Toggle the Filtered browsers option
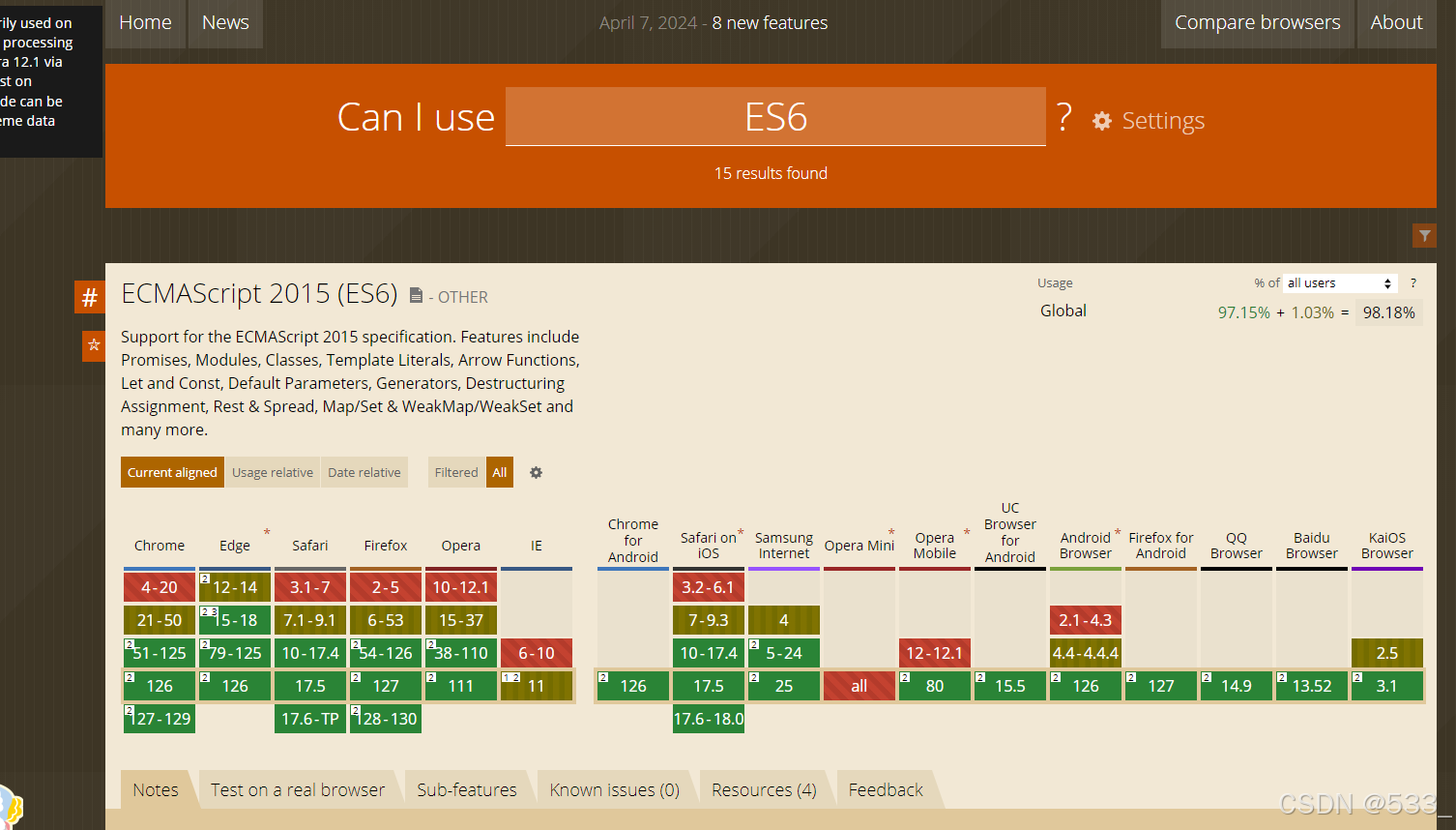 (x=455, y=473)
